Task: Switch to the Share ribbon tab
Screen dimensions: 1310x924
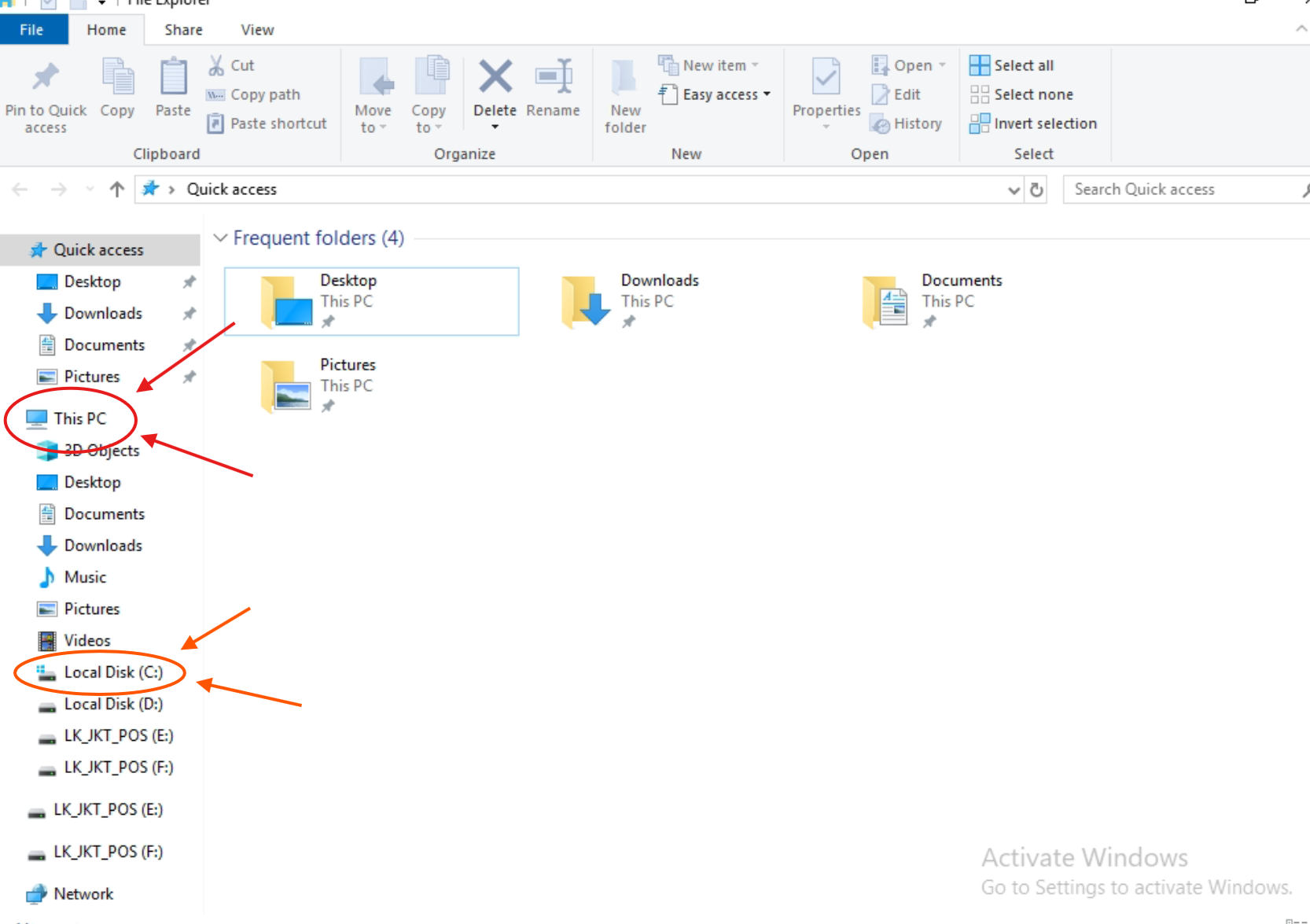Action: [183, 30]
